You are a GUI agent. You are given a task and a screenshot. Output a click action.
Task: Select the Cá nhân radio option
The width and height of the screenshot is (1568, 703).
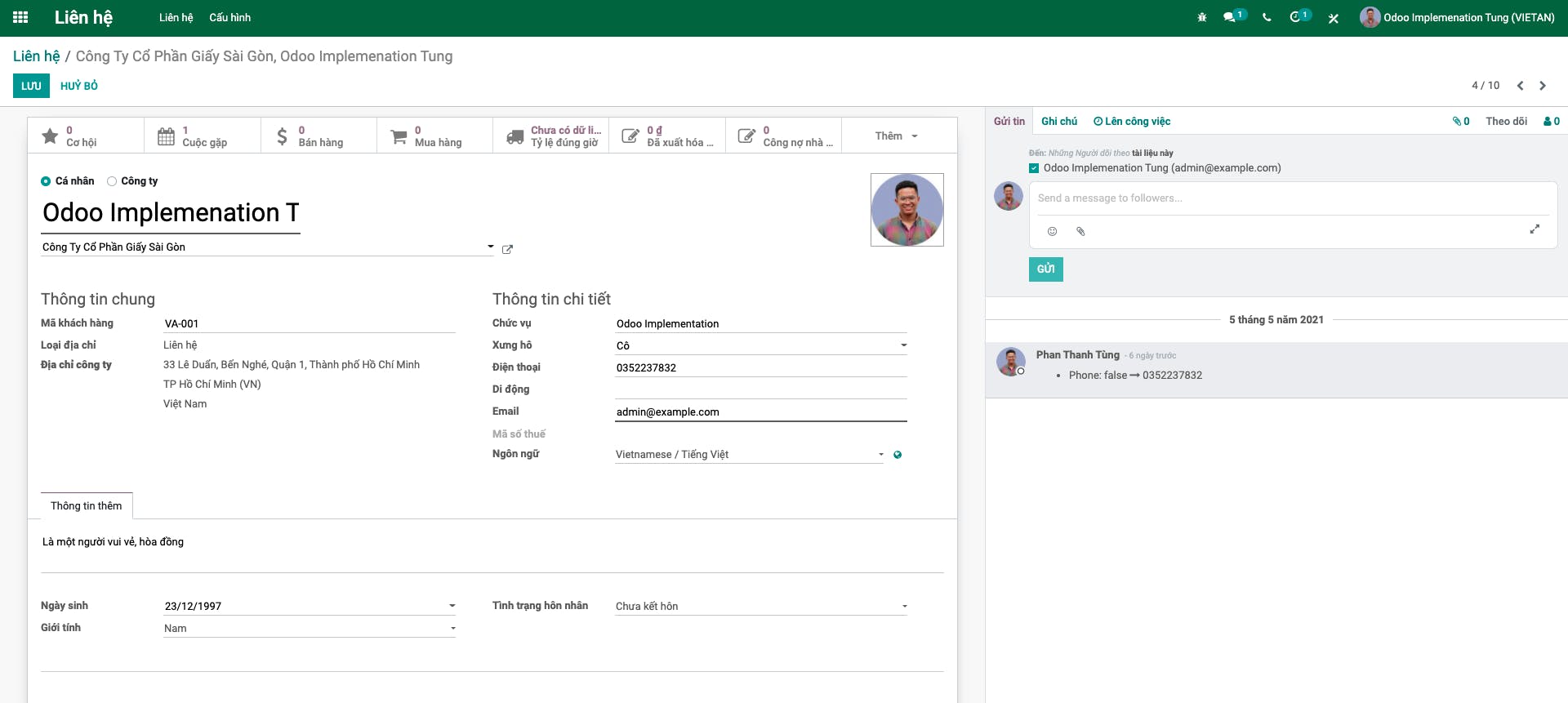46,181
